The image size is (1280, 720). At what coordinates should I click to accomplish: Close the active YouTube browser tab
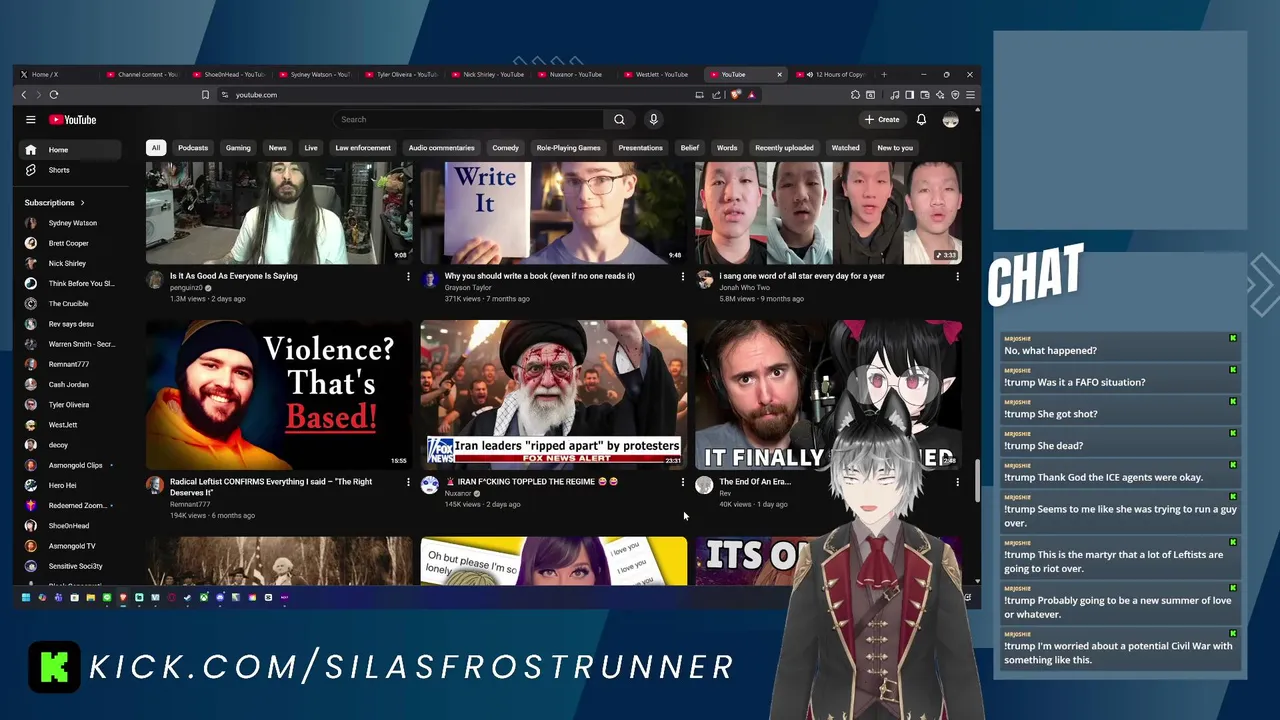coord(779,74)
